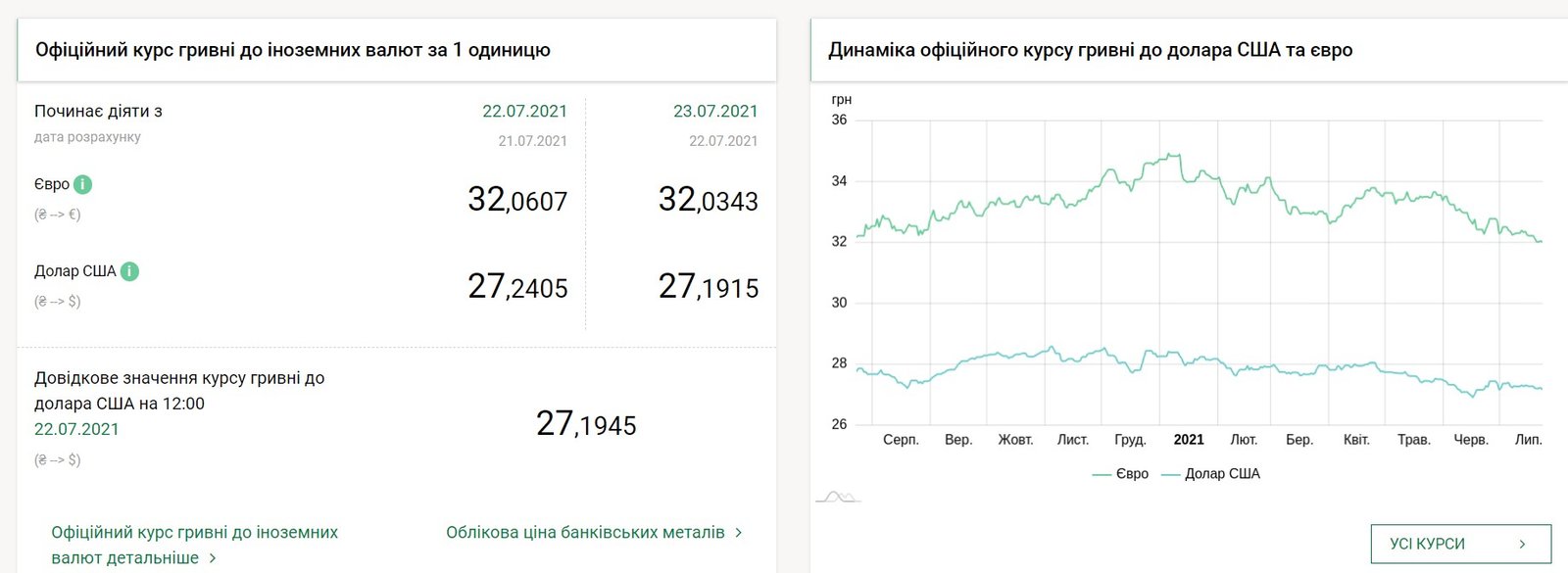The image size is (1568, 573).
Task: Click the arrow inside the УСІ КУРСИ button
Action: [1522, 545]
